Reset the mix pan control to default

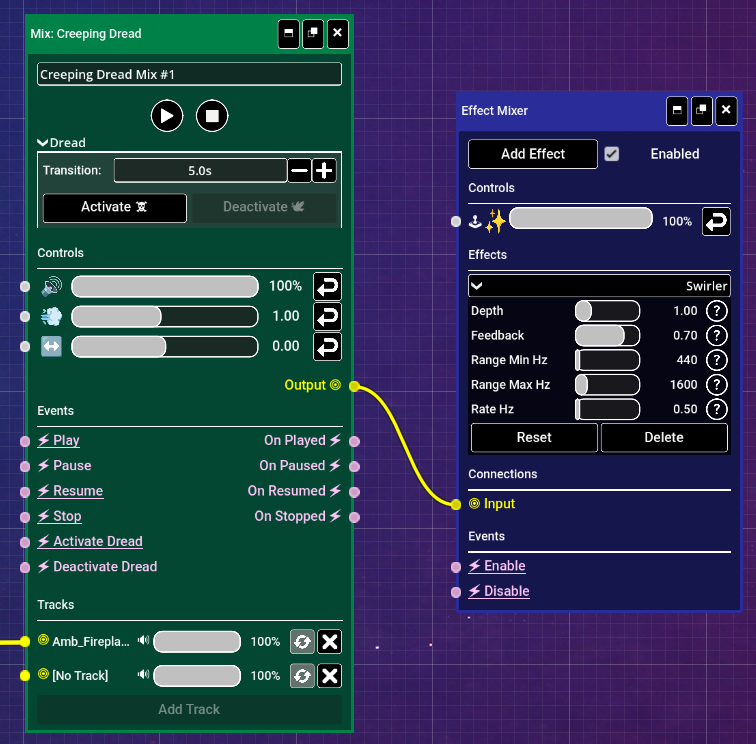point(327,346)
